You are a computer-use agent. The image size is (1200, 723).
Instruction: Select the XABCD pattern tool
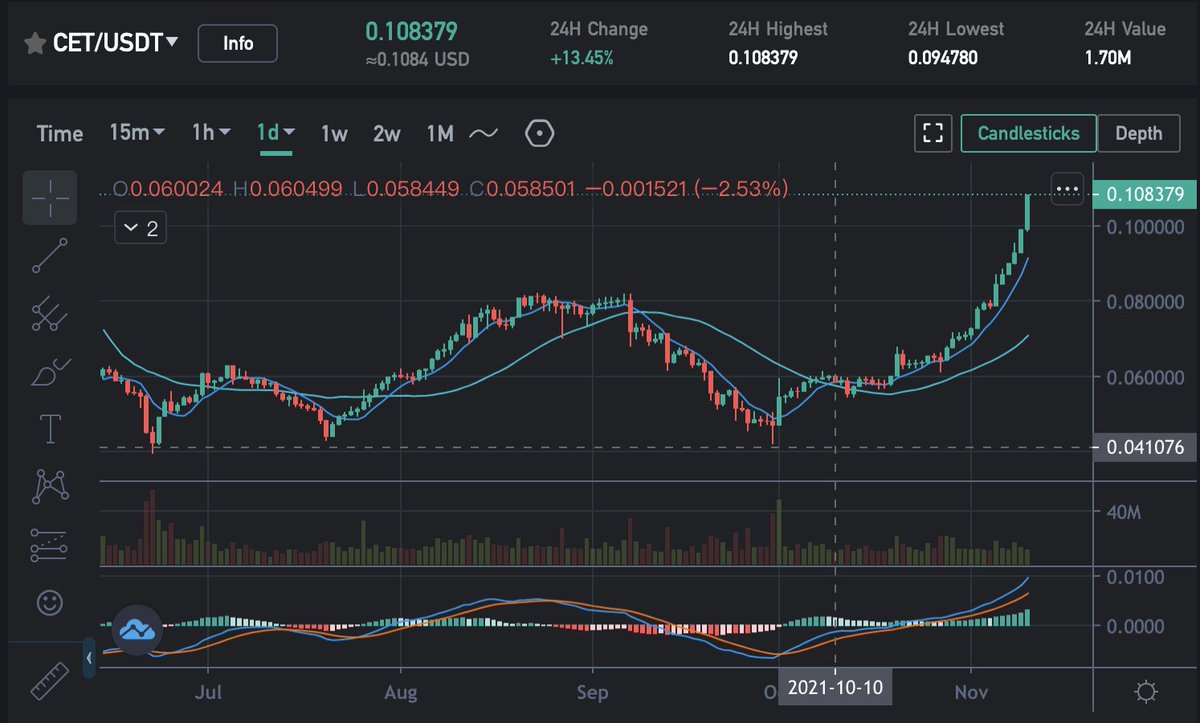point(50,487)
